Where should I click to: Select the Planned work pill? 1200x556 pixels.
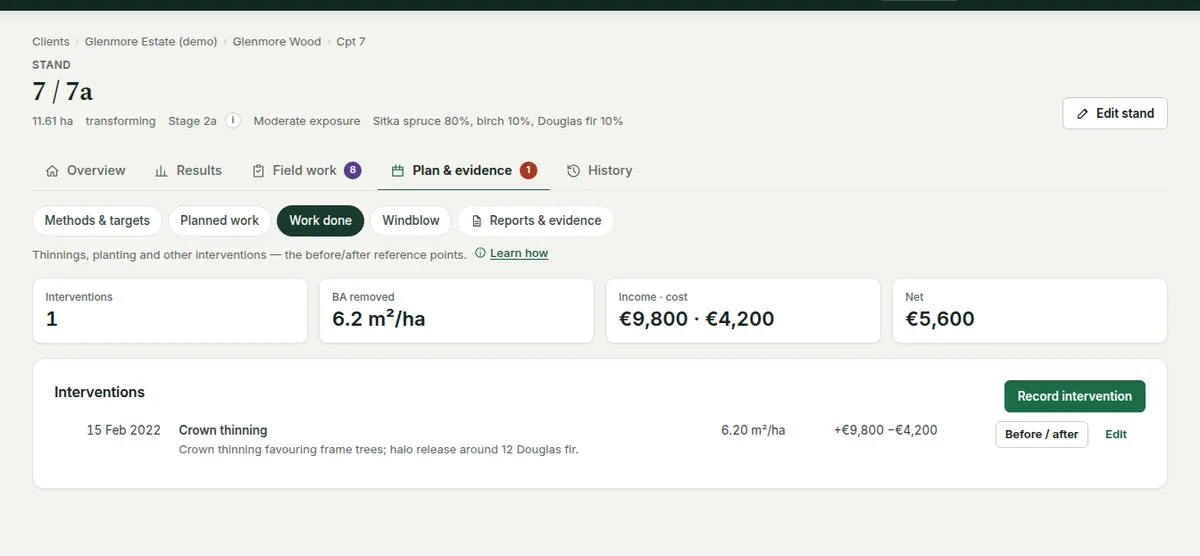[x=219, y=221]
